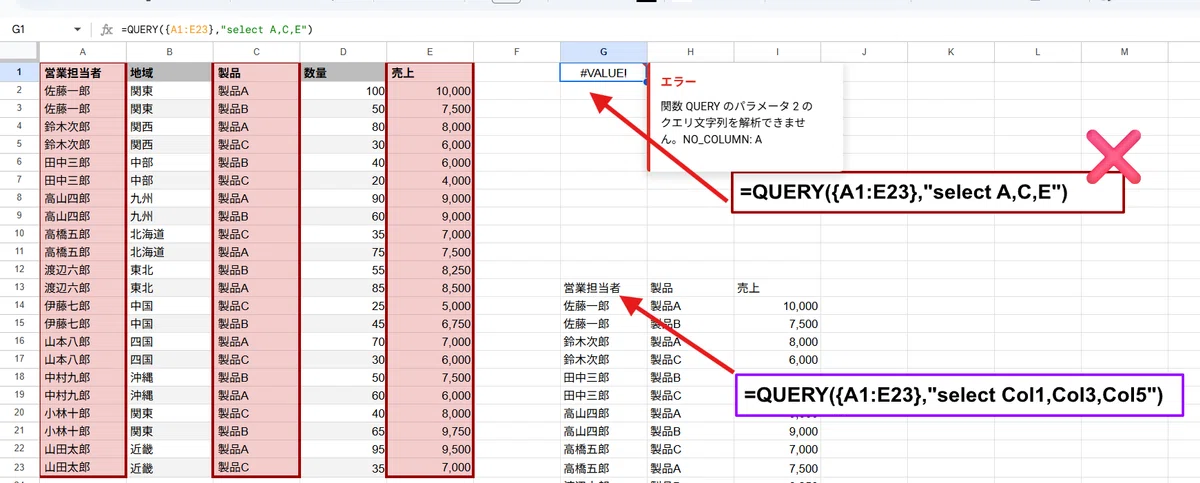Click 北海道 in row 10 of column B
Viewport: 1200px width, 483px height.
coord(170,234)
